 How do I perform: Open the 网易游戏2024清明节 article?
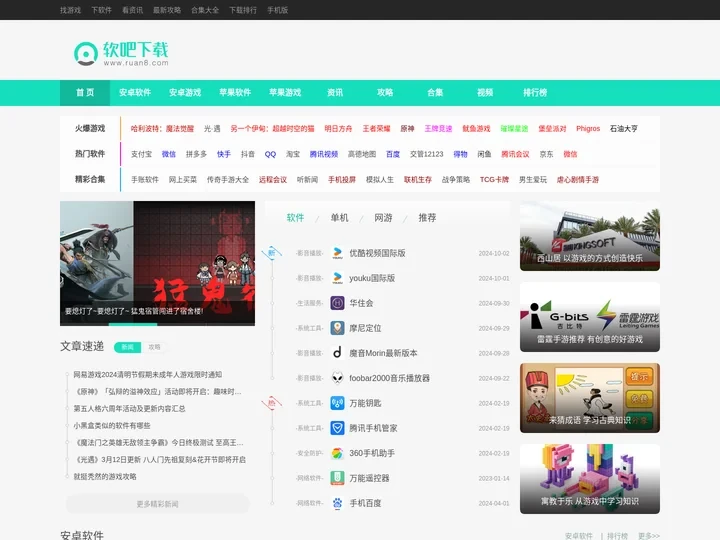147,375
